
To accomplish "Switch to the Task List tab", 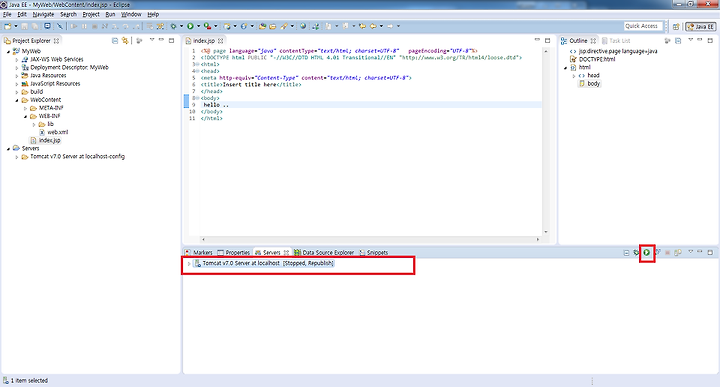I will [616, 41].
